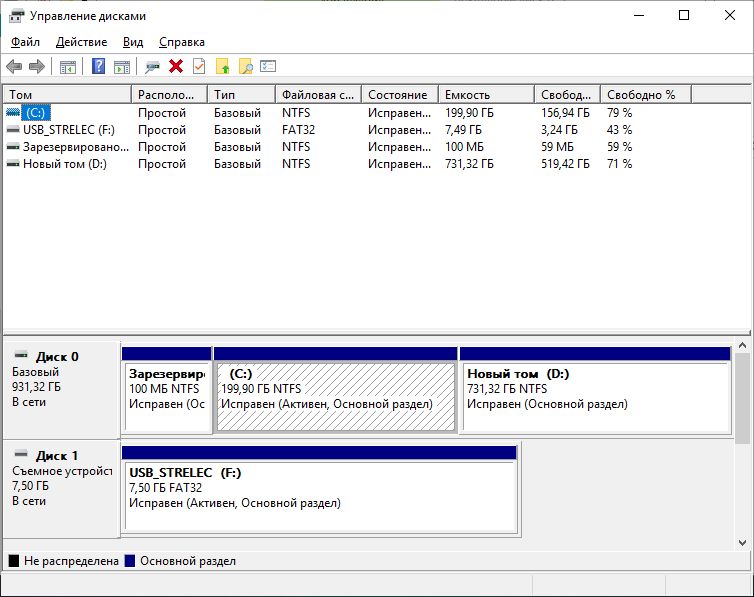754x597 pixels.
Task: Click the USB_STRELEC (F:) partition block
Action: (x=318, y=495)
